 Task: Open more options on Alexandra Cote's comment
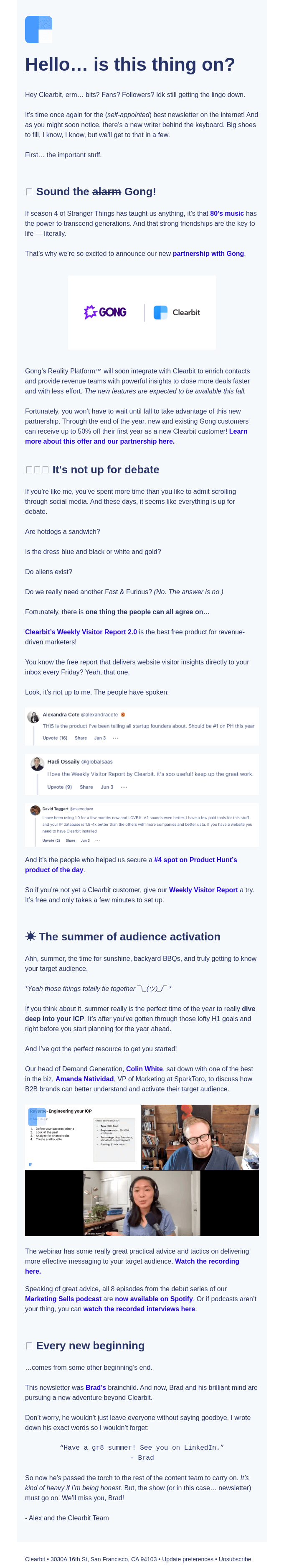116,738
